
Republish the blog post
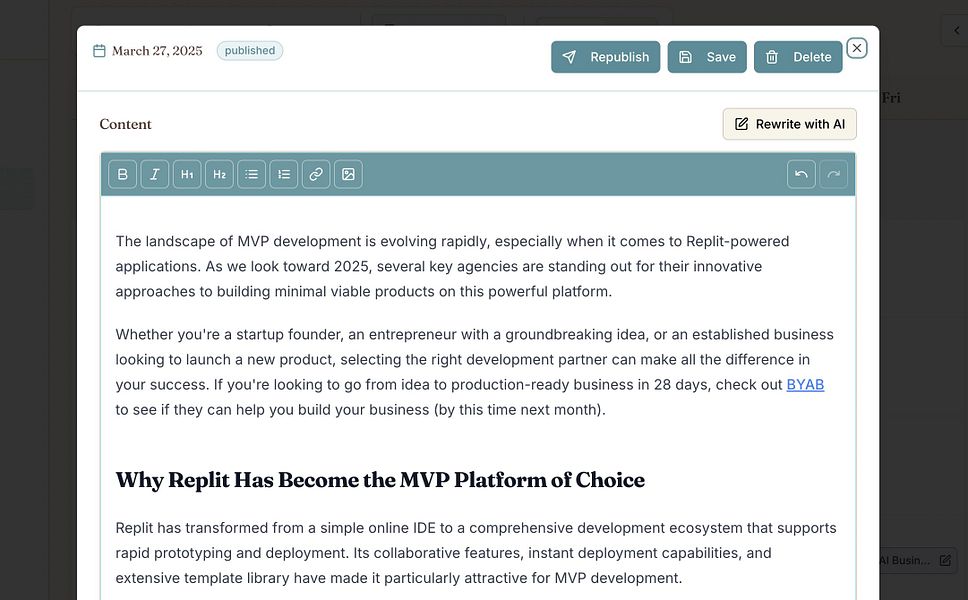tap(605, 57)
